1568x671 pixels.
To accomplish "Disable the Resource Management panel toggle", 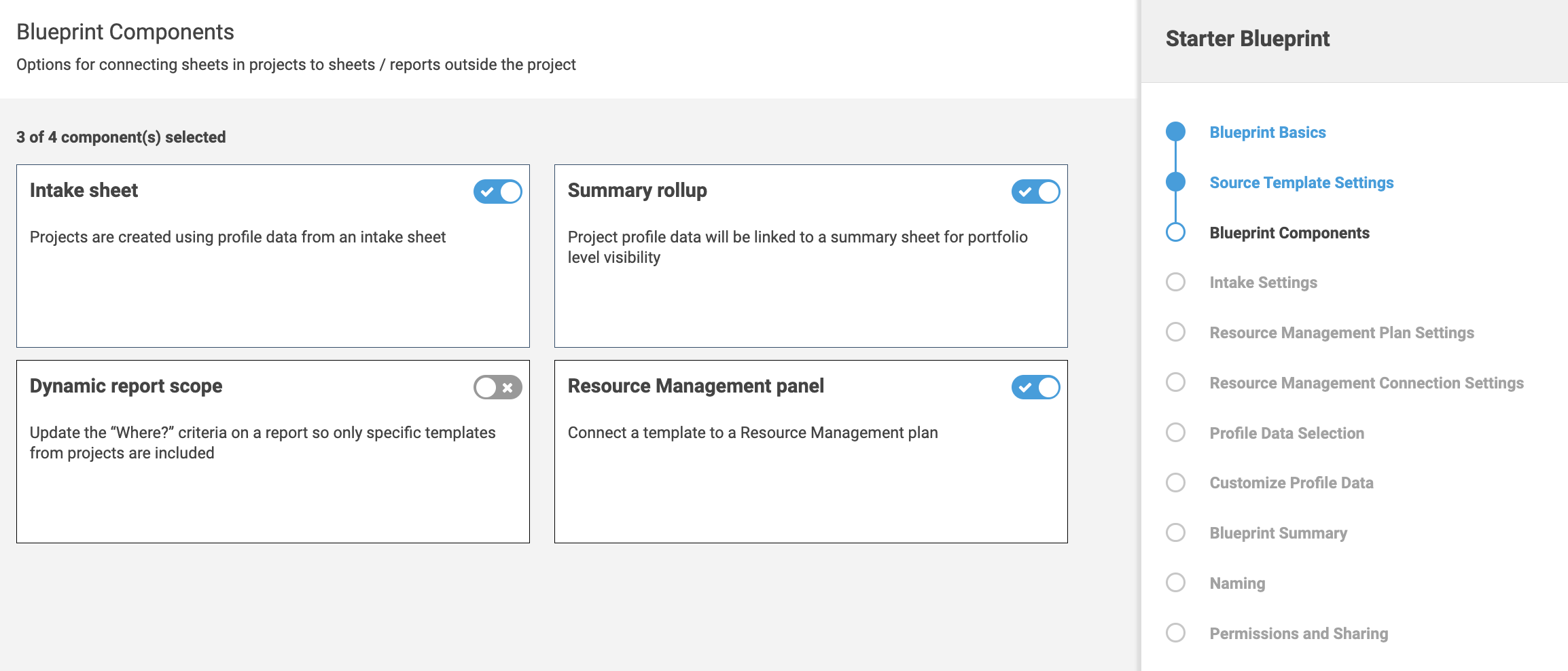I will pos(1035,387).
